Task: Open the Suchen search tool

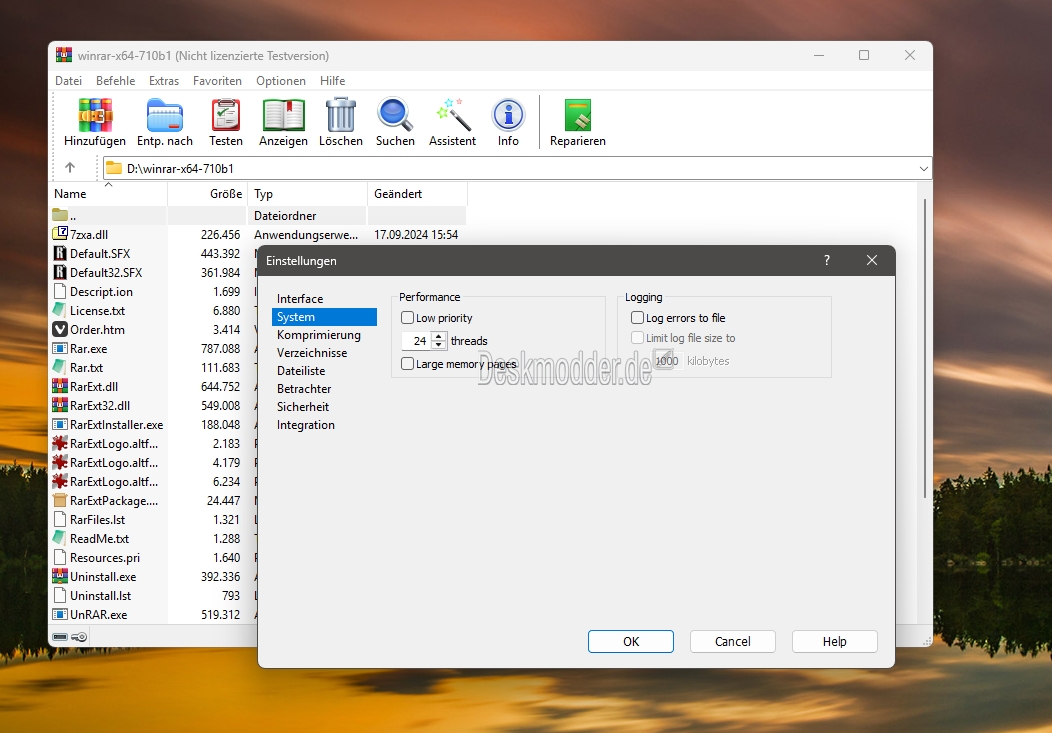Action: [x=394, y=115]
